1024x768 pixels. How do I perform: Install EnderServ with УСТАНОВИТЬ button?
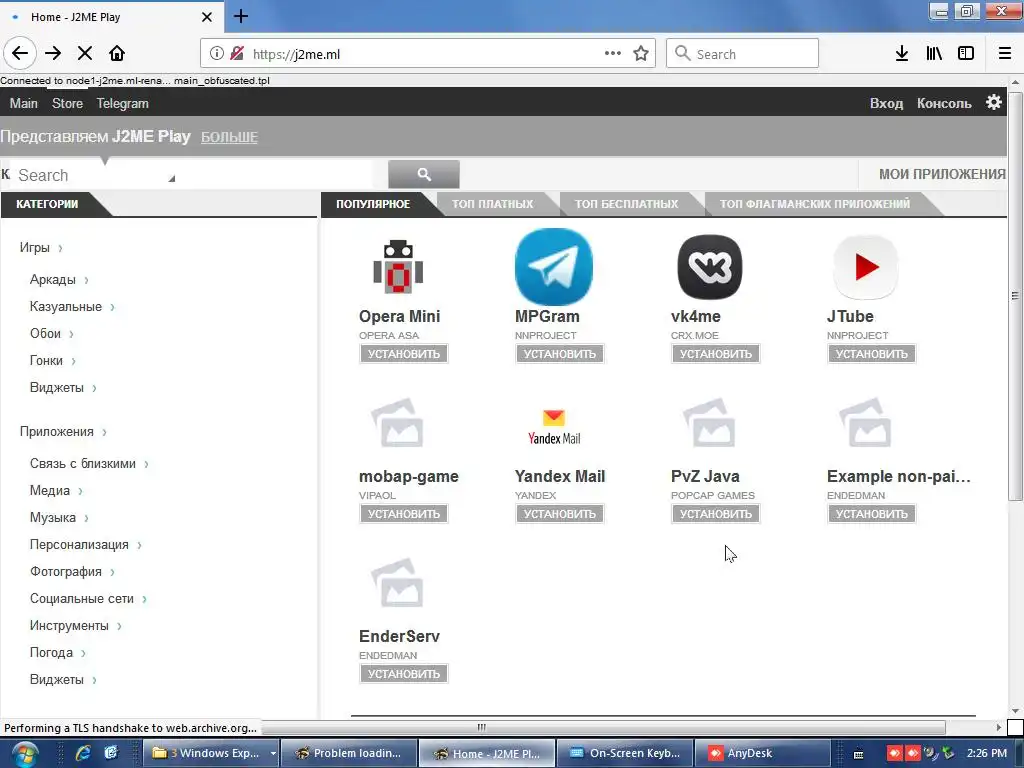(404, 674)
